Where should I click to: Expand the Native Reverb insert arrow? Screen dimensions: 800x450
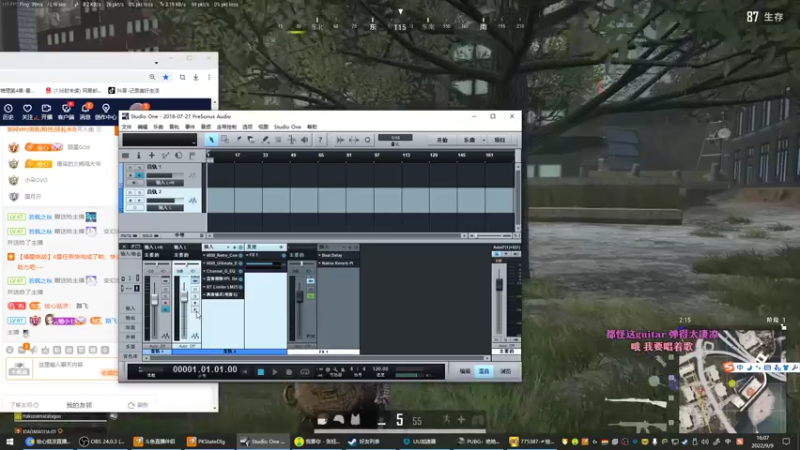click(x=320, y=263)
